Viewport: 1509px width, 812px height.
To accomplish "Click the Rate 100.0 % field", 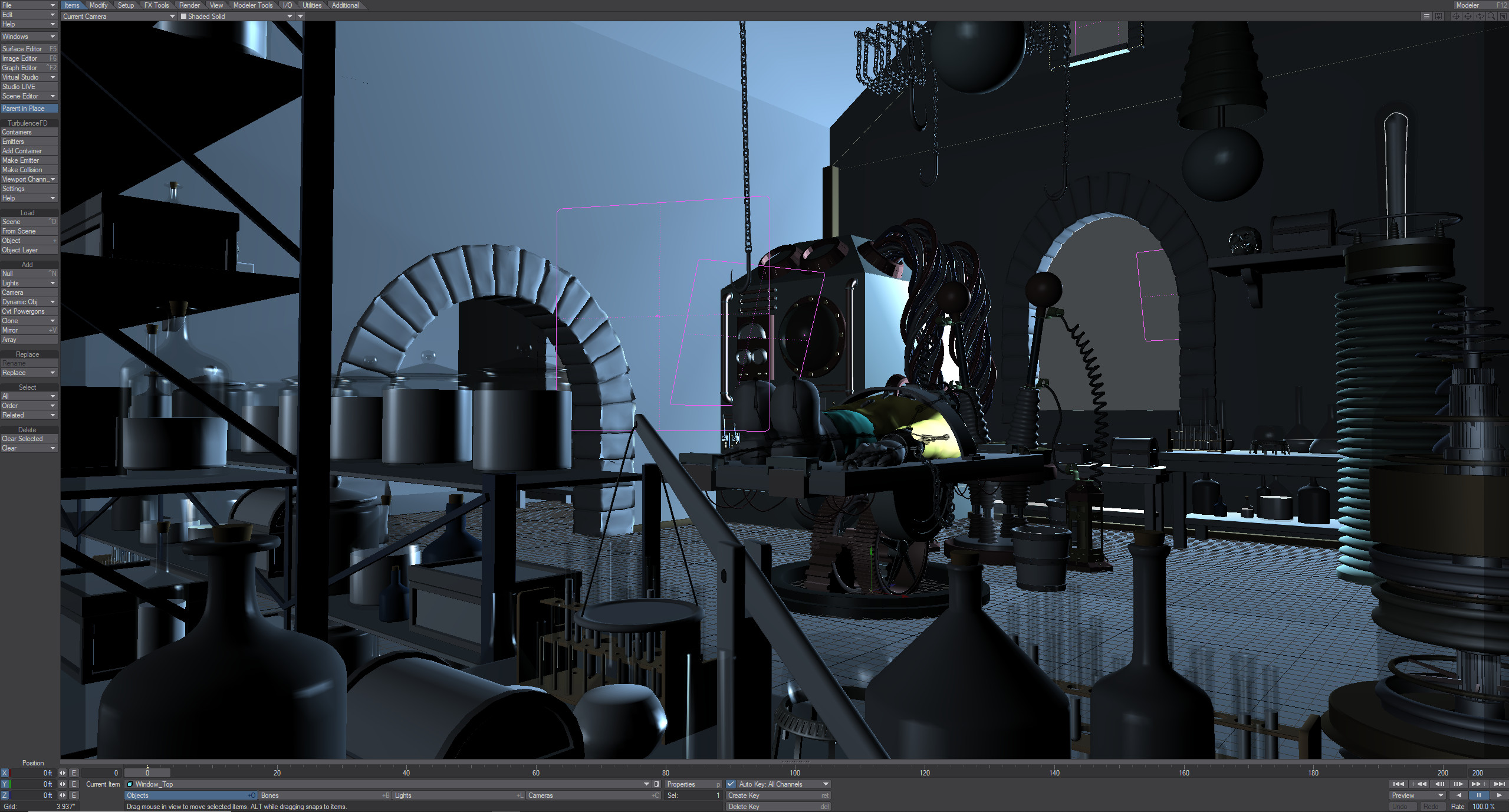I will click(x=1490, y=807).
